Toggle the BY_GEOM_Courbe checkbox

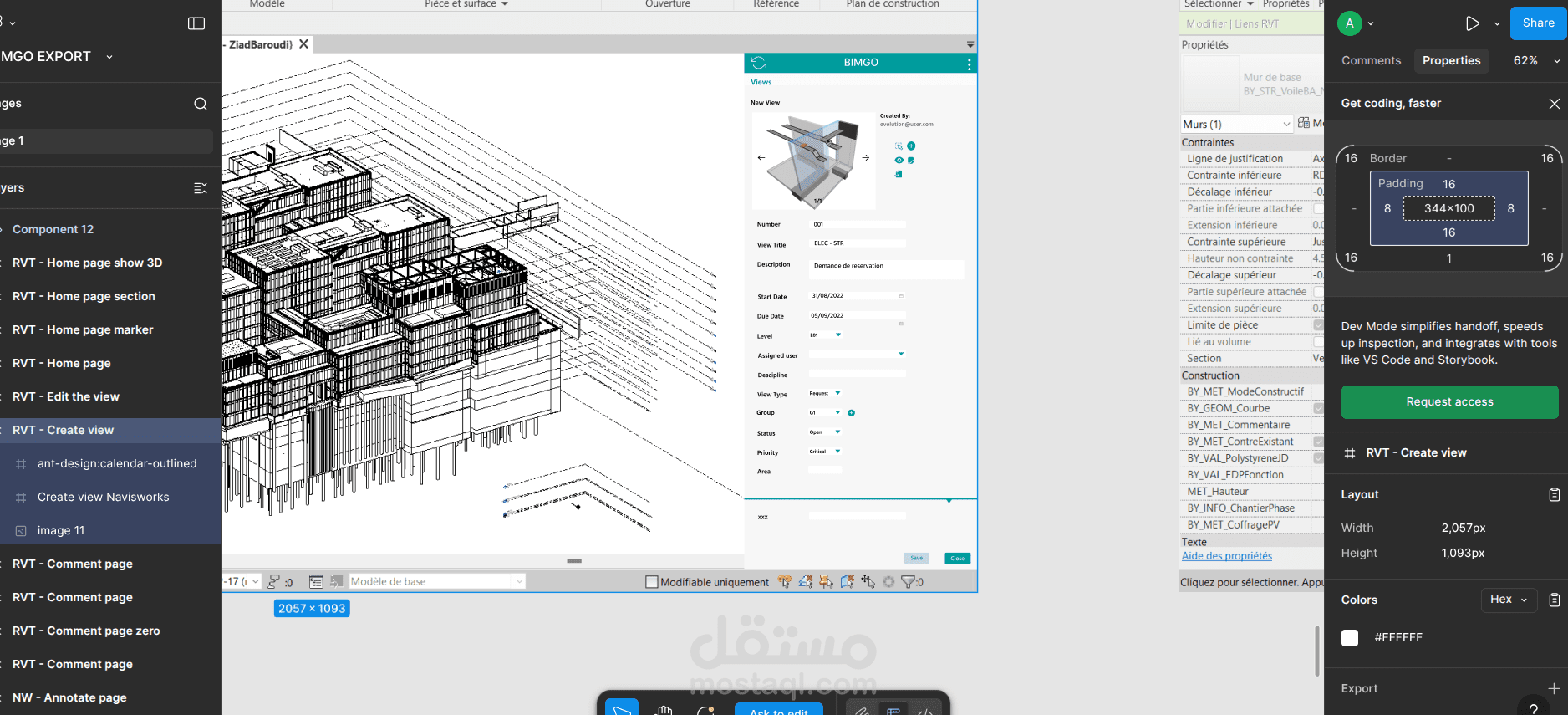point(1318,408)
